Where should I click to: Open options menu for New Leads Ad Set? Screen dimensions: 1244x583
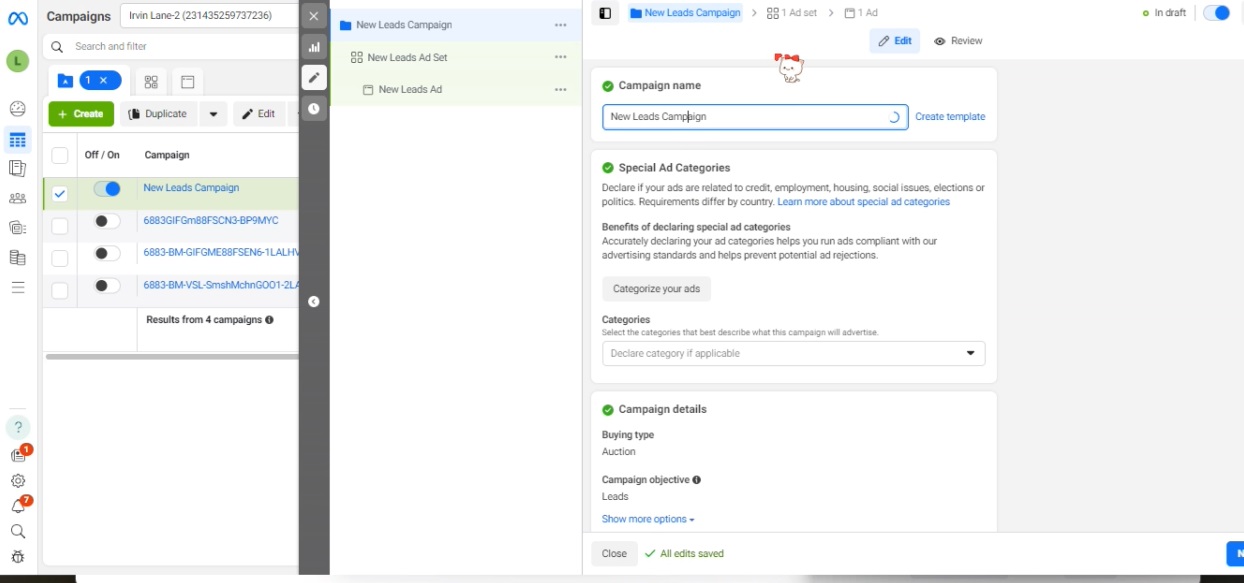coord(560,57)
